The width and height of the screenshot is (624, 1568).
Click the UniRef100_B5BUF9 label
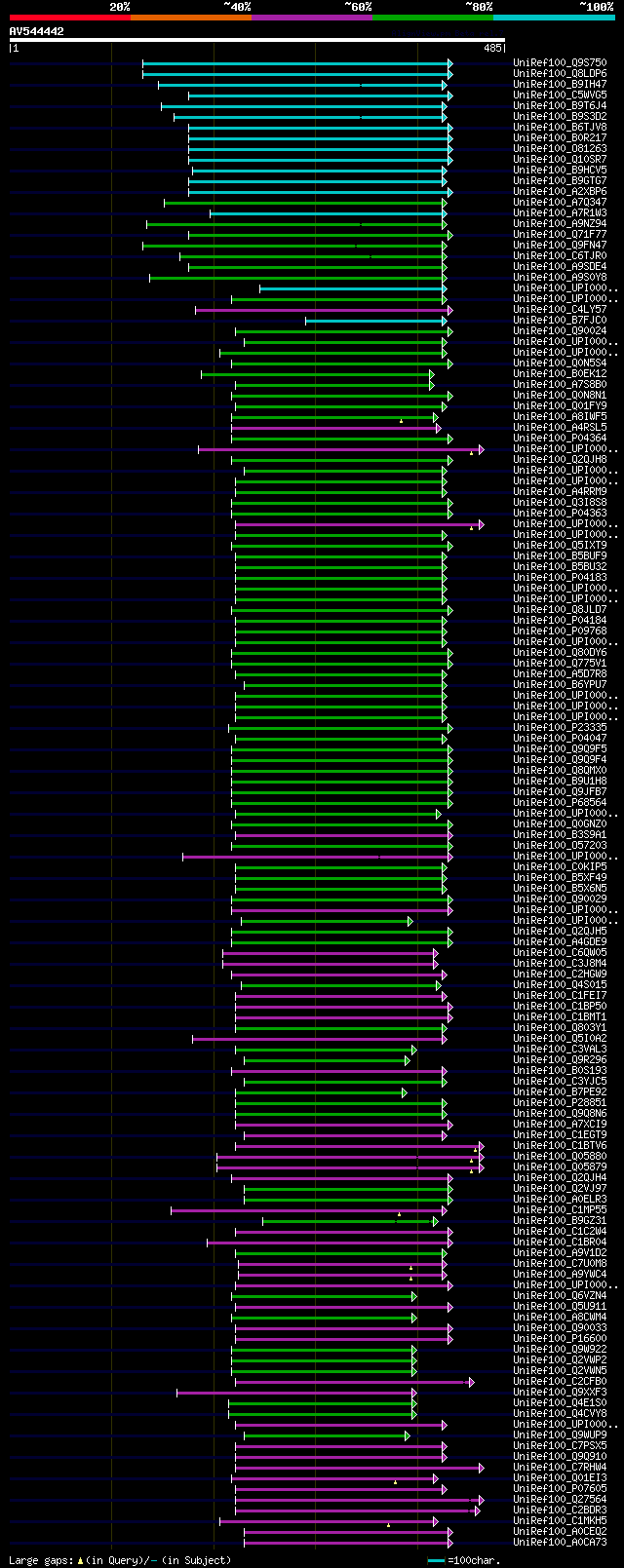(x=560, y=556)
